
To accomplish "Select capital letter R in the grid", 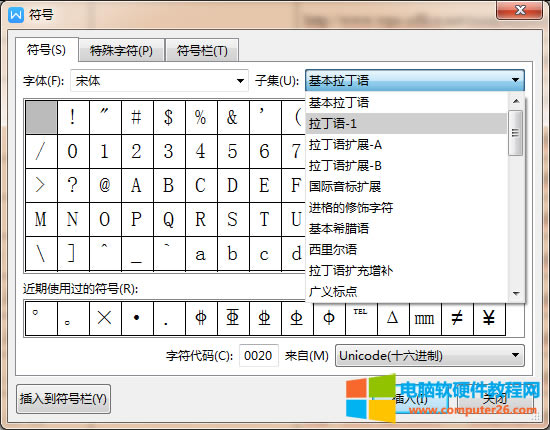I will [201, 219].
